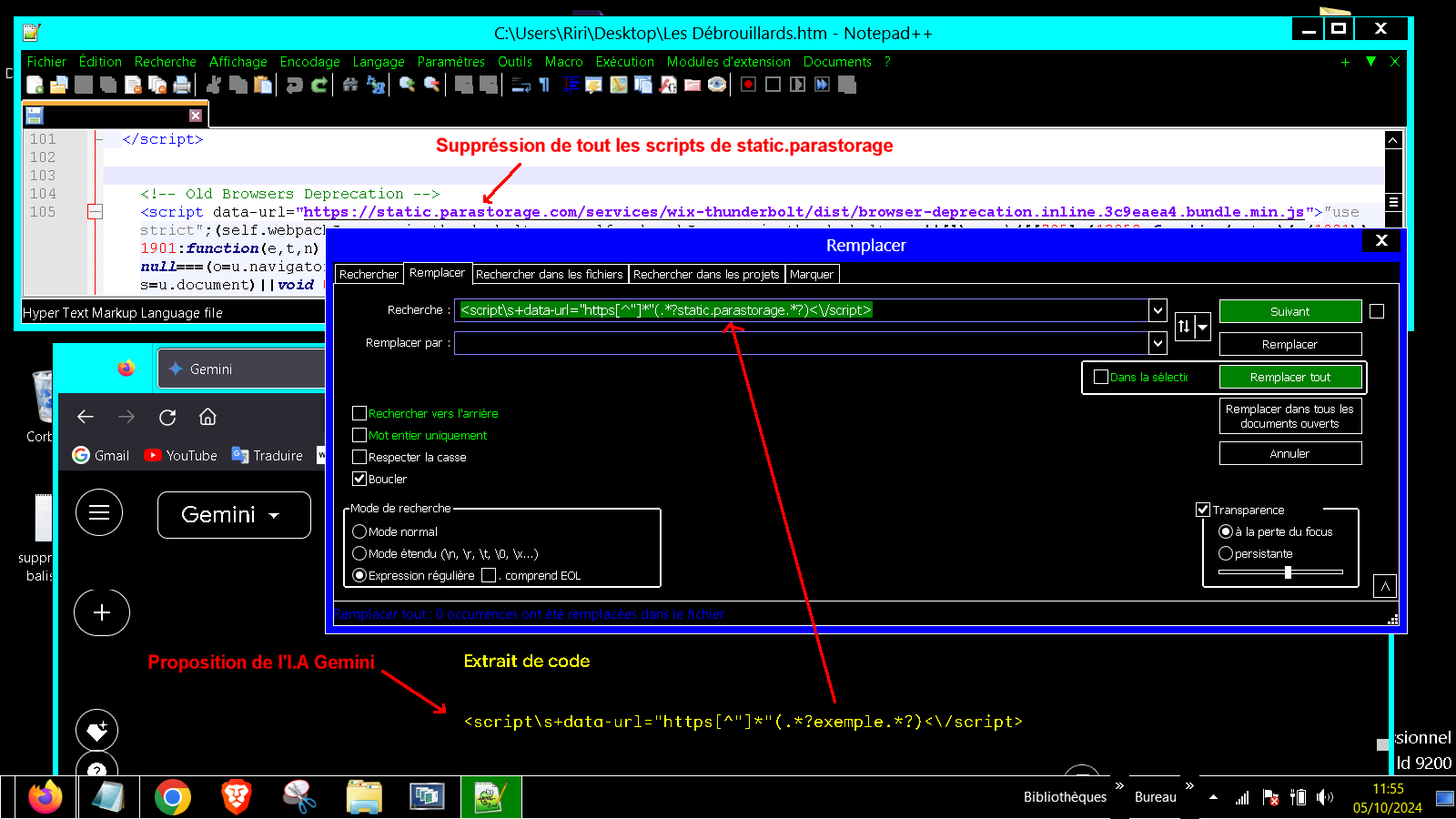Toggle word wrap toolbar icon
The height and width of the screenshot is (819, 1456).
521,85
